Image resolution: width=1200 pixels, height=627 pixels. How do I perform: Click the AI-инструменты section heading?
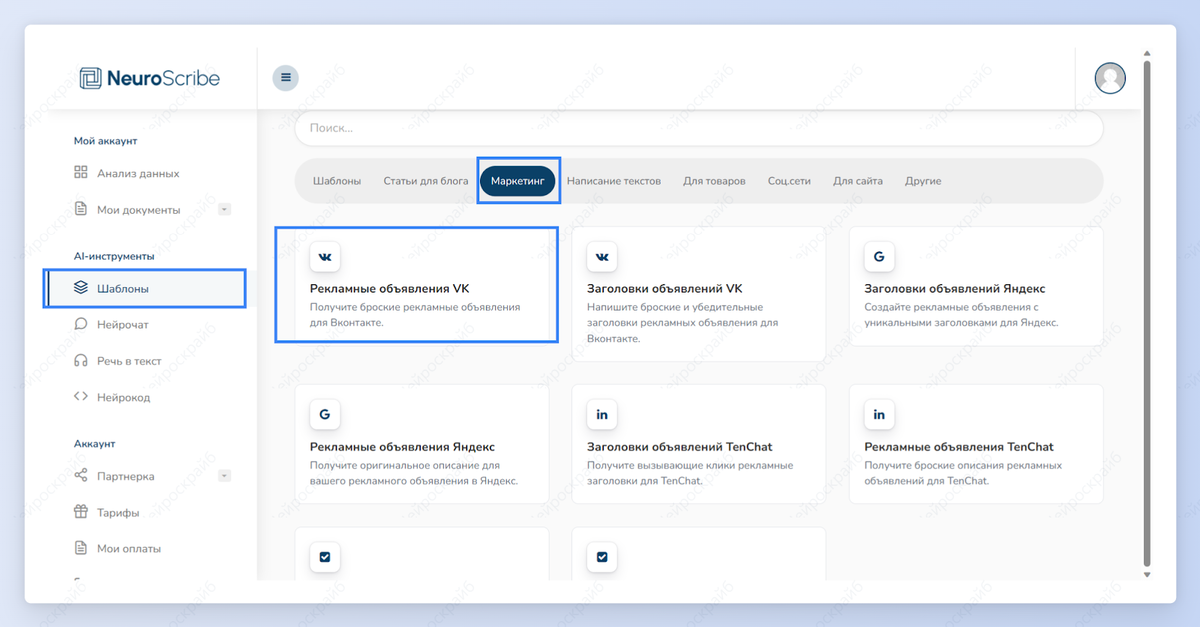(x=114, y=256)
